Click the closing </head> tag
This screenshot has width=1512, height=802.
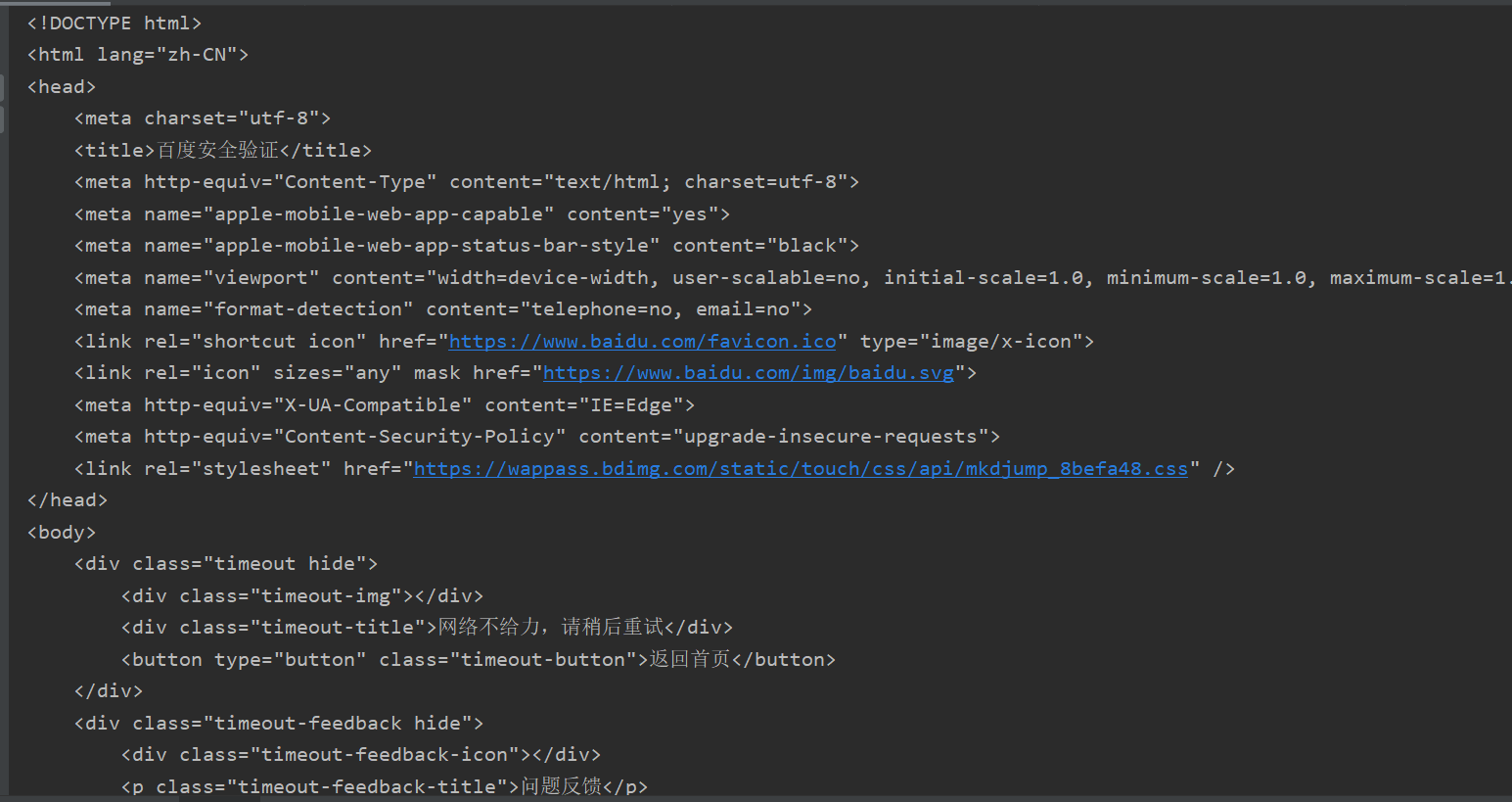(x=68, y=500)
